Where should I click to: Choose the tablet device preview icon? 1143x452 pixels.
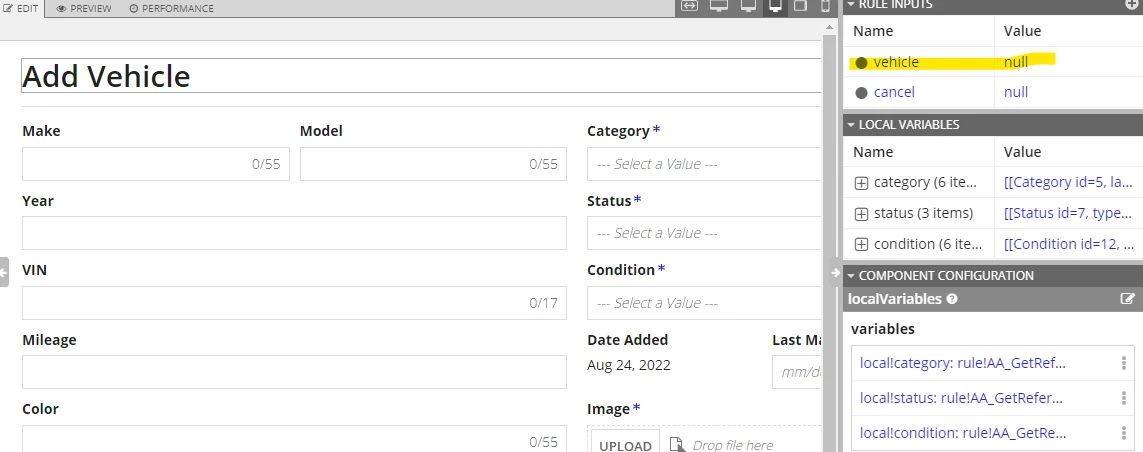click(800, 7)
